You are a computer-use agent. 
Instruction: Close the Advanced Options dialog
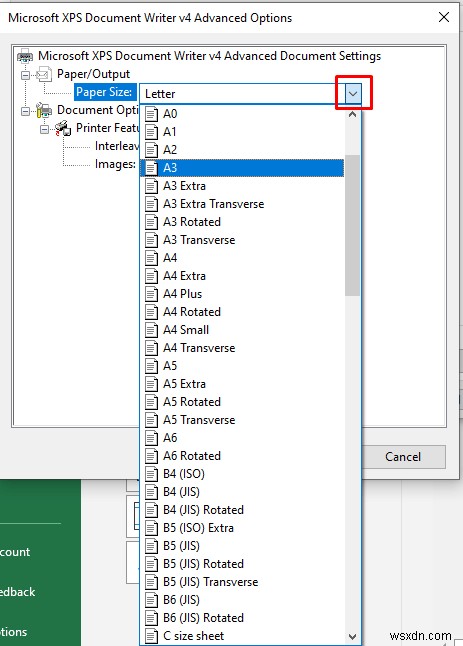[x=444, y=17]
